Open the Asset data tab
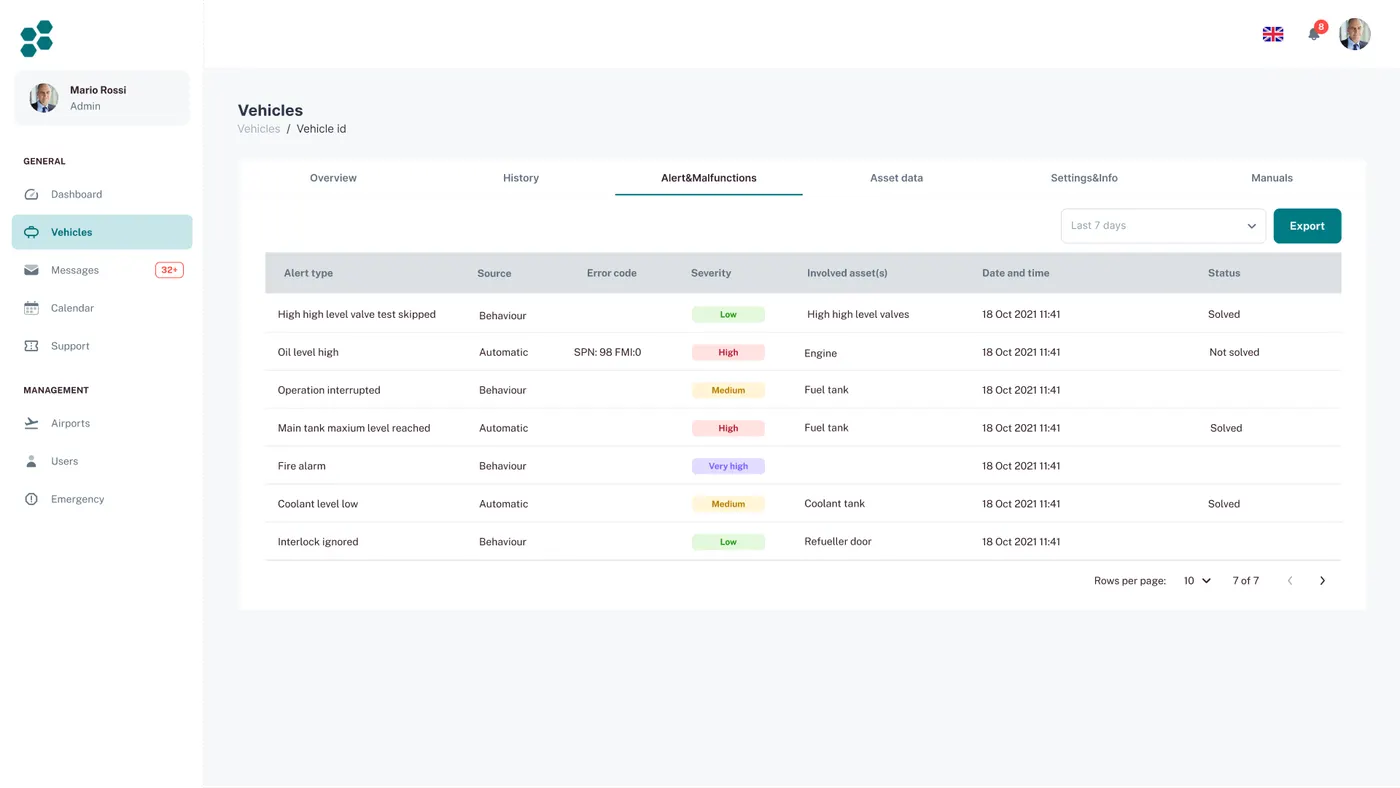This screenshot has height=788, width=1400. 897,178
